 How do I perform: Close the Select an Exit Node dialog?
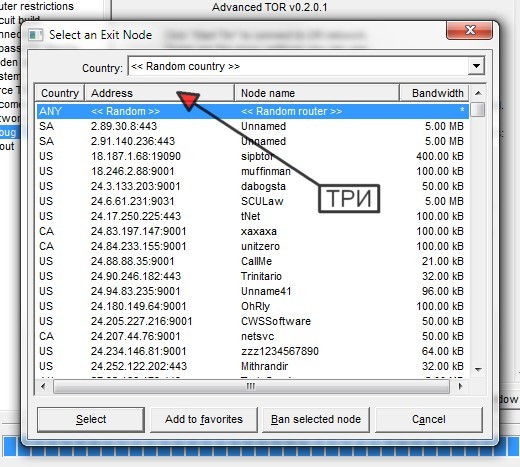[469, 30]
